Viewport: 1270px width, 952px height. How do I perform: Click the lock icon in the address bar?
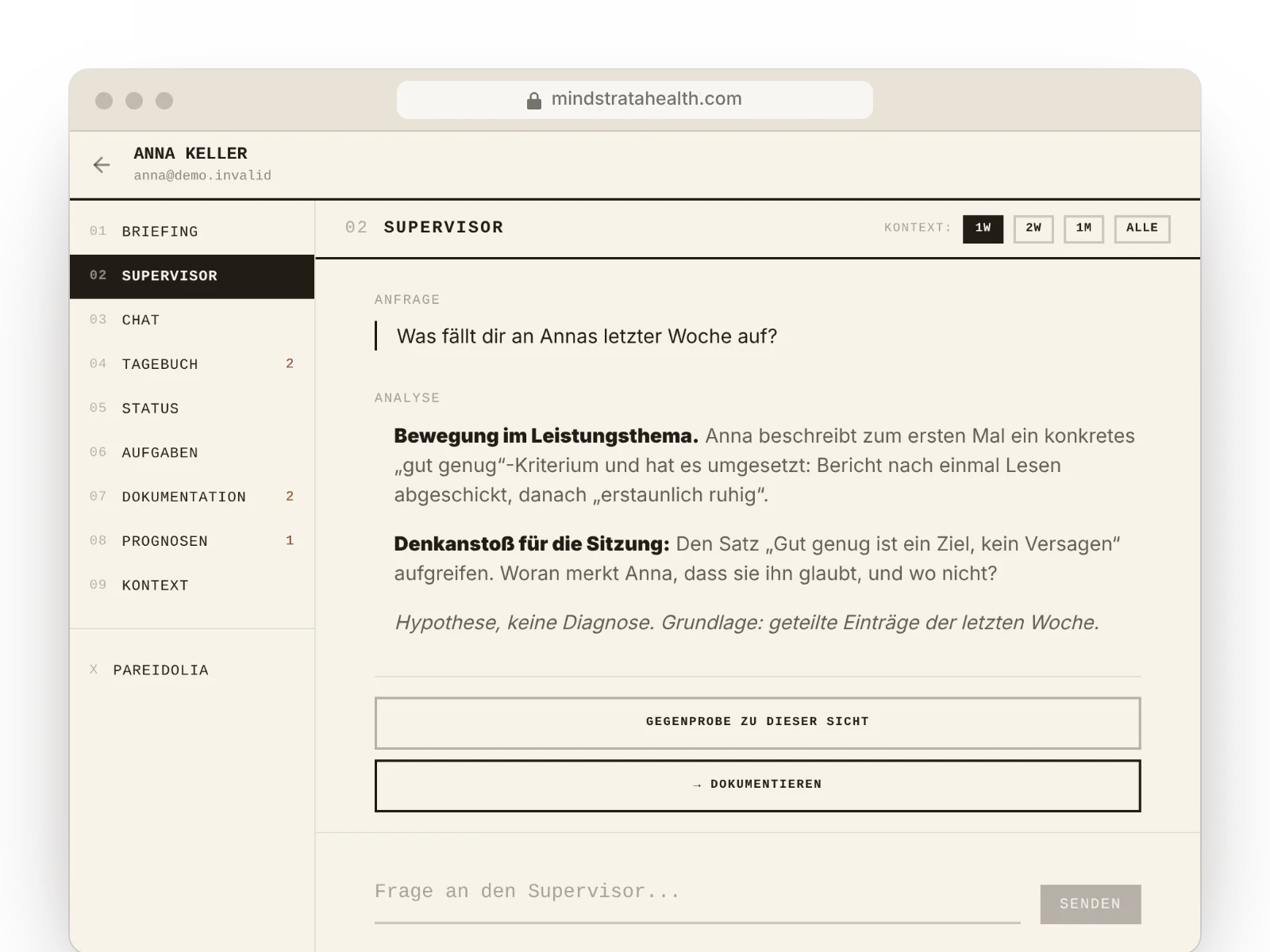tap(534, 100)
